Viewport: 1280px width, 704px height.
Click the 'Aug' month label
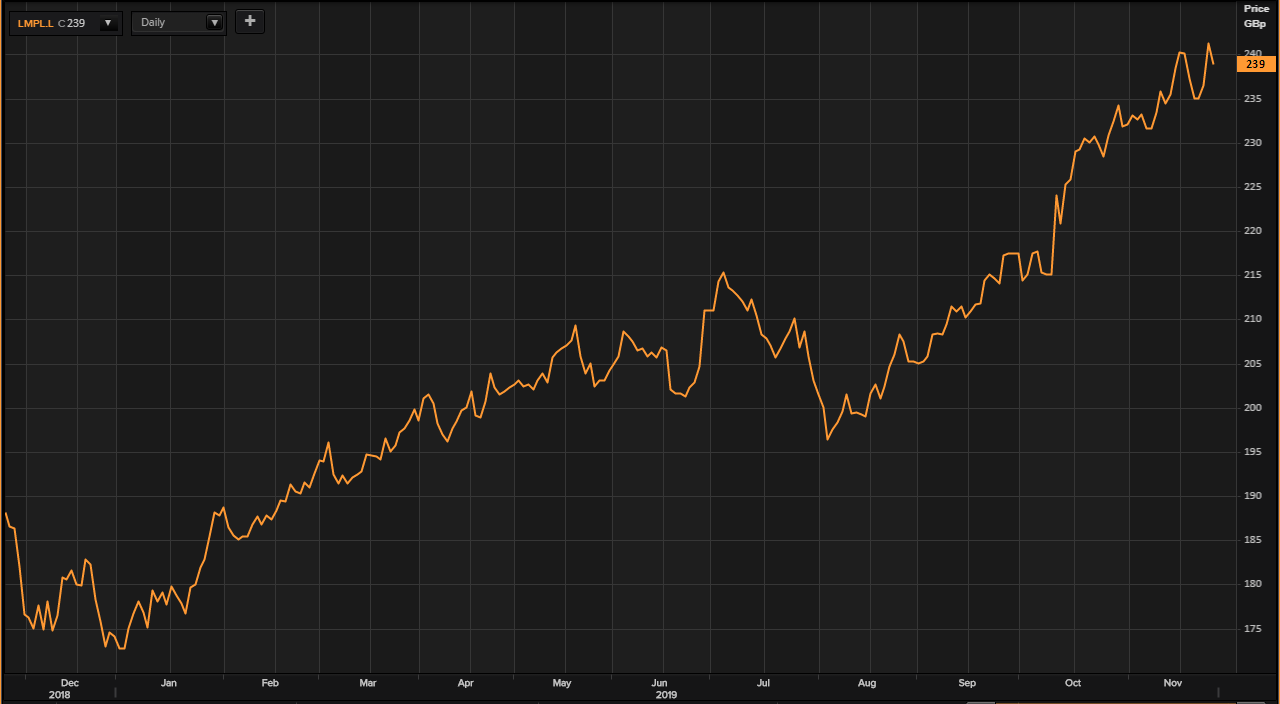(867, 683)
